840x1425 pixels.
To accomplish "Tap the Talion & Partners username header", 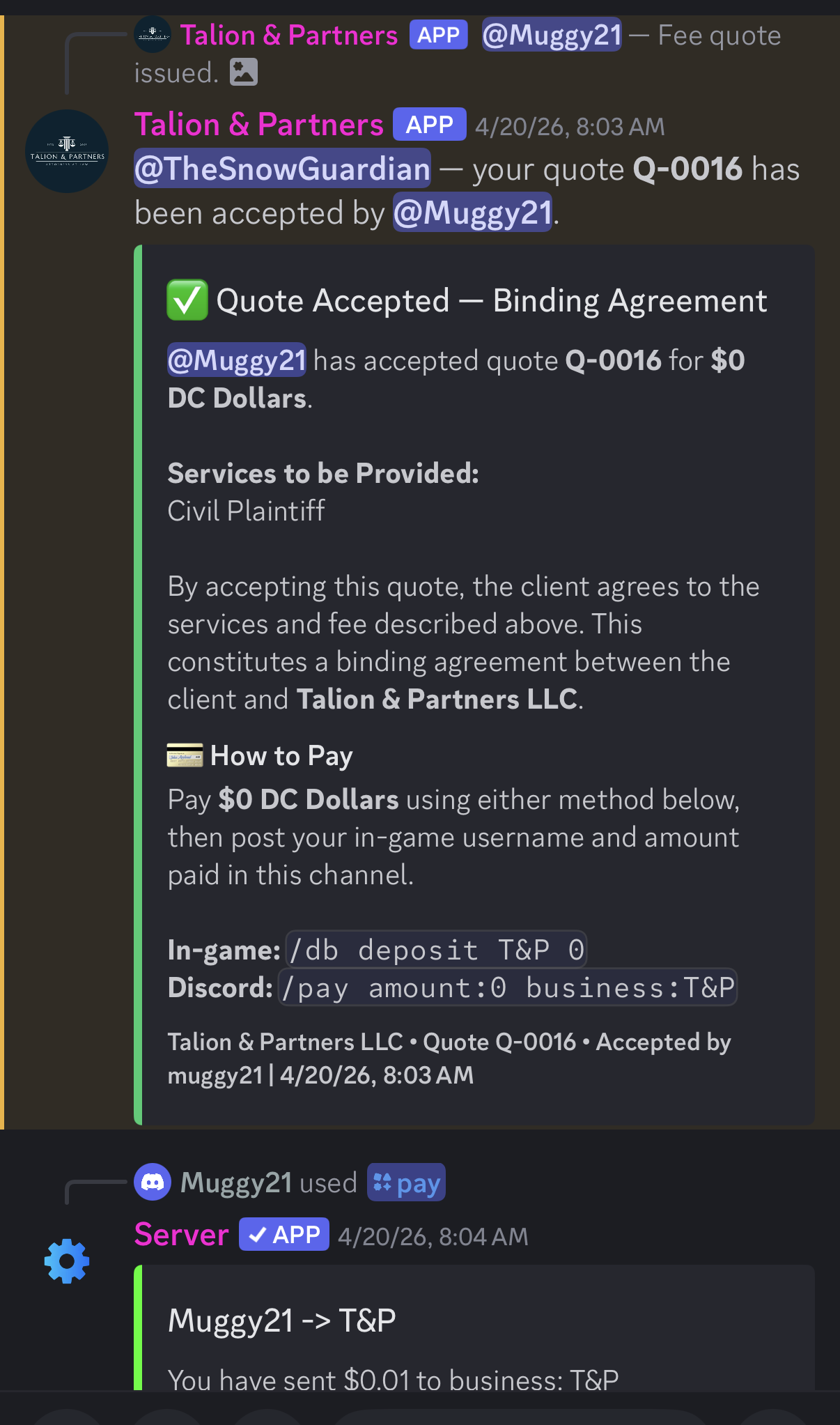I will point(258,125).
